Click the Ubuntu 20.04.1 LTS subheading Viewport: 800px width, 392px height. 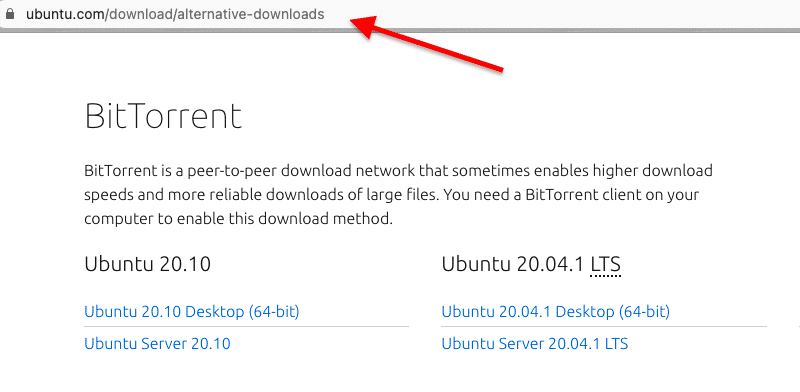pyautogui.click(x=531, y=264)
